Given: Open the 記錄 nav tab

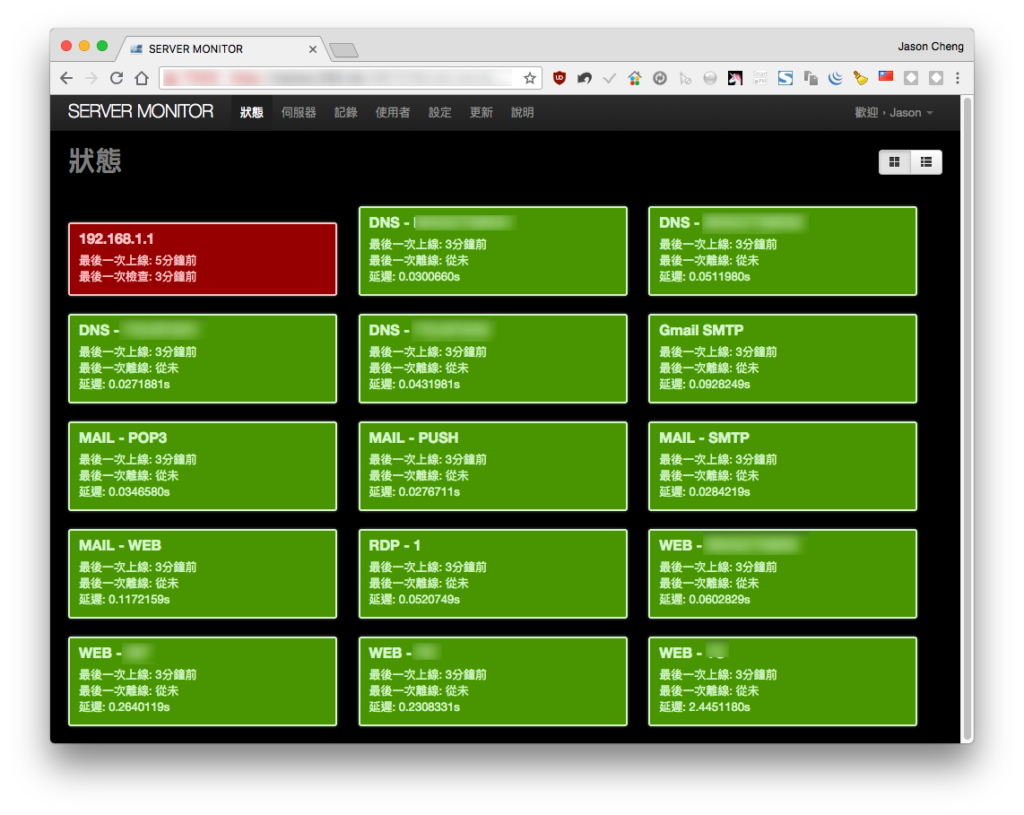Looking at the screenshot, I should [345, 112].
